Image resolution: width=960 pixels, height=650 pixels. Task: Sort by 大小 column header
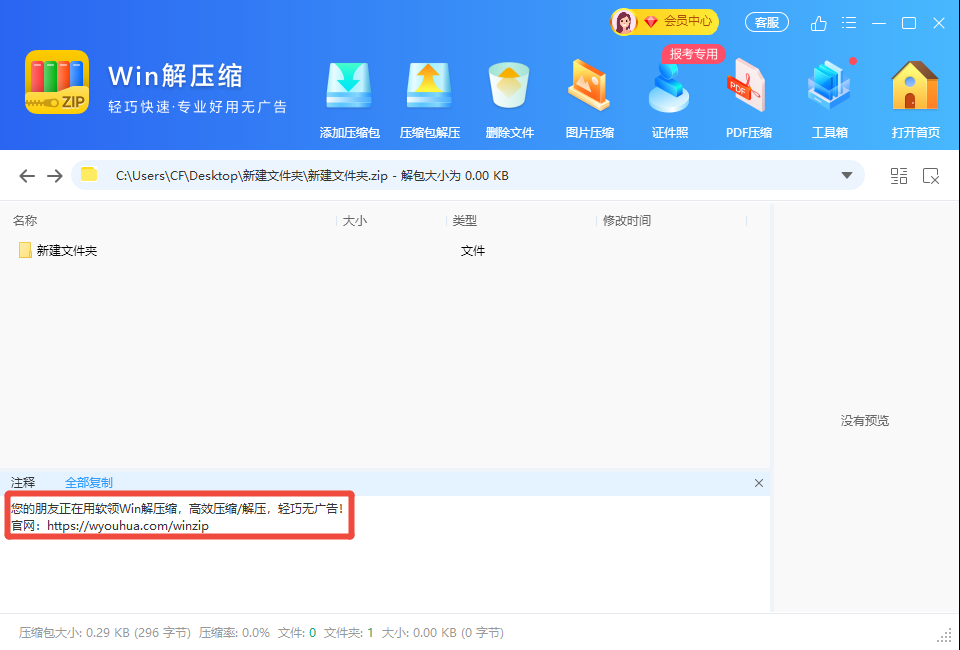tap(354, 220)
